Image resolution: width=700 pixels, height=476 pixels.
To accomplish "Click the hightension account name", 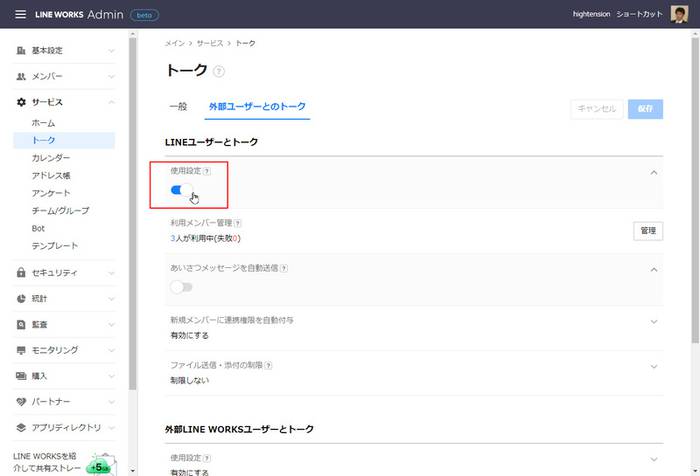I will pyautogui.click(x=592, y=14).
